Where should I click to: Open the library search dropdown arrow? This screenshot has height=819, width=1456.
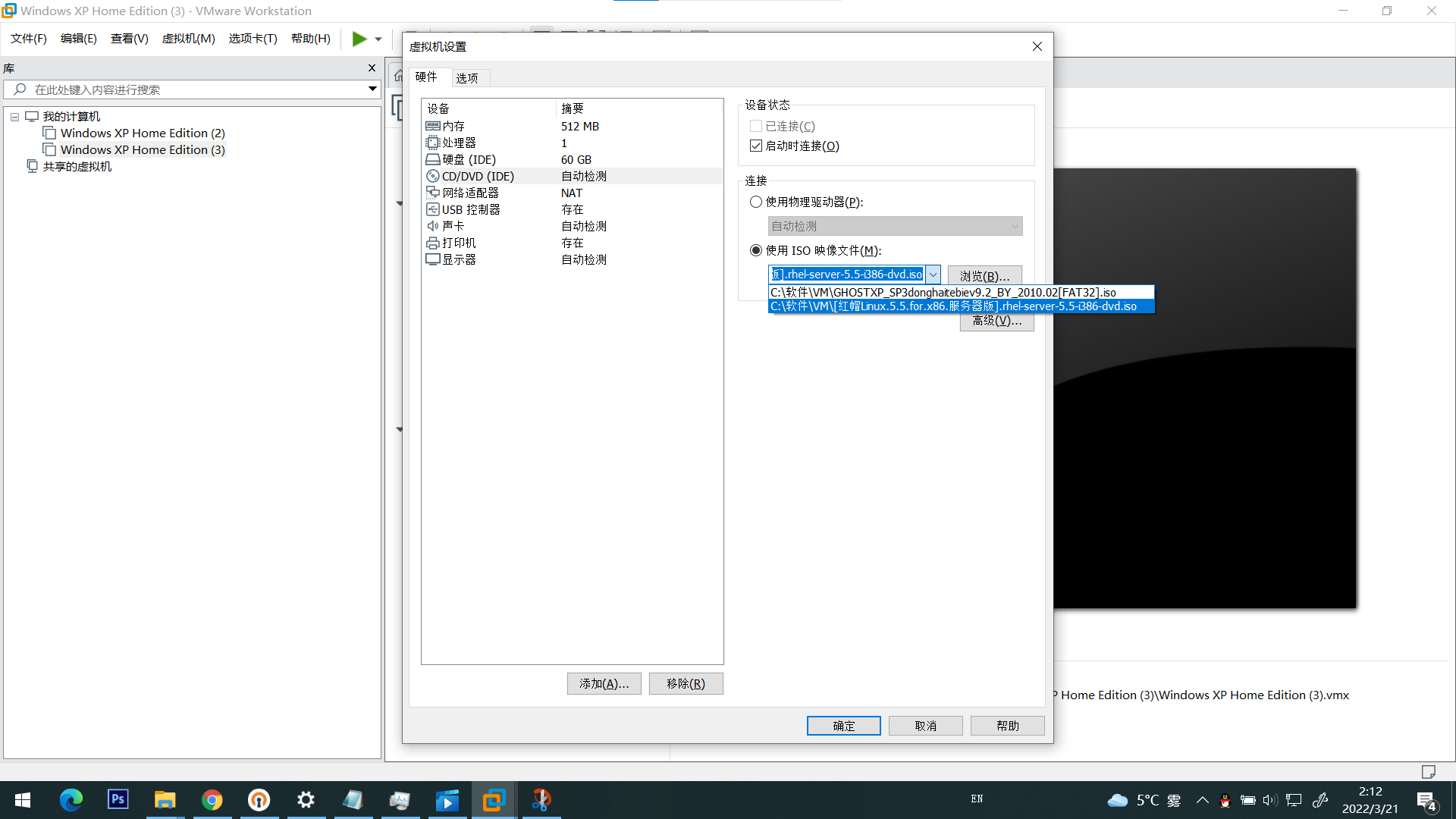[x=372, y=89]
